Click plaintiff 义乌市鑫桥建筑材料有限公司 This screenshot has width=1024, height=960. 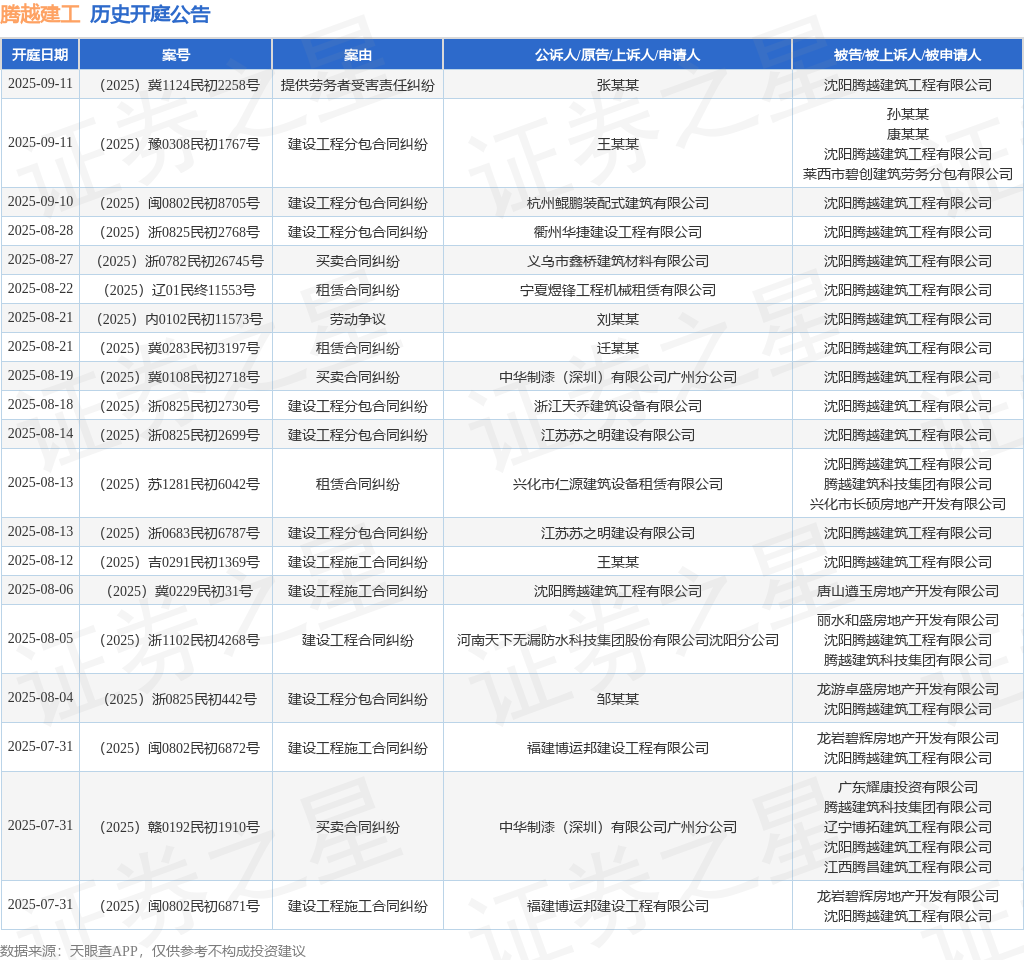pyautogui.click(x=618, y=261)
